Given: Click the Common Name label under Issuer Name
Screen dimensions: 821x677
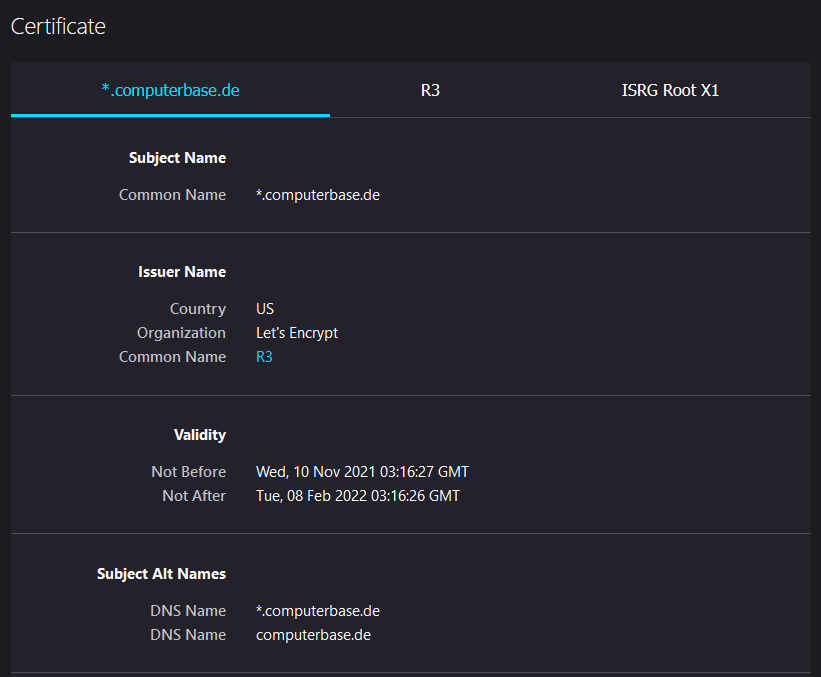Looking at the screenshot, I should point(172,357).
